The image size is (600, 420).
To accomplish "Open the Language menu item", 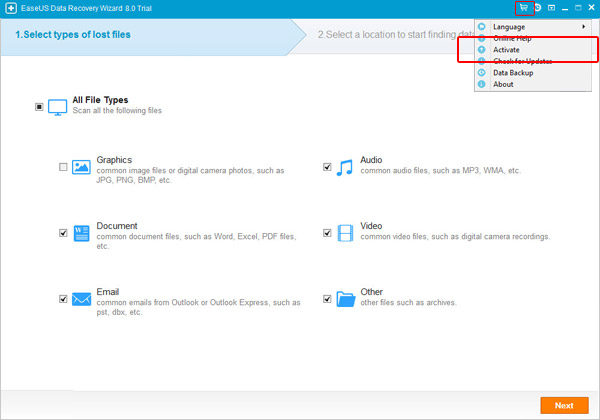I will (x=533, y=26).
